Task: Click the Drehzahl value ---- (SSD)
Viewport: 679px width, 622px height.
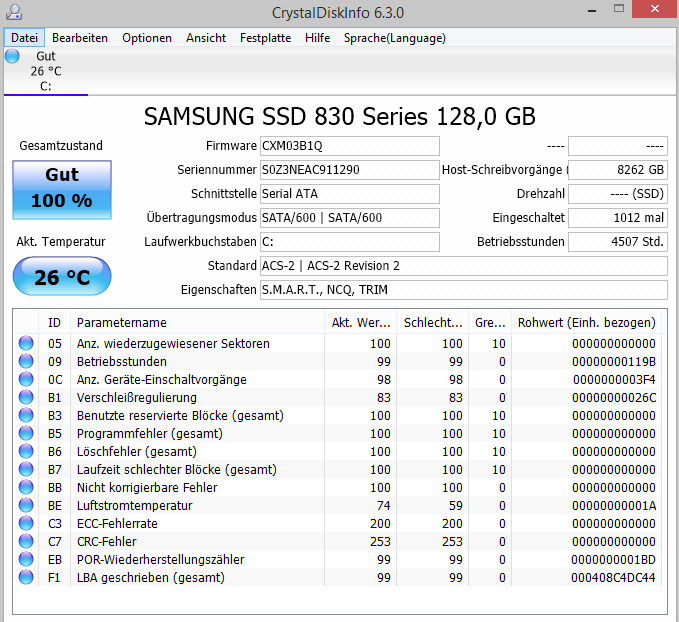Action: tap(618, 194)
